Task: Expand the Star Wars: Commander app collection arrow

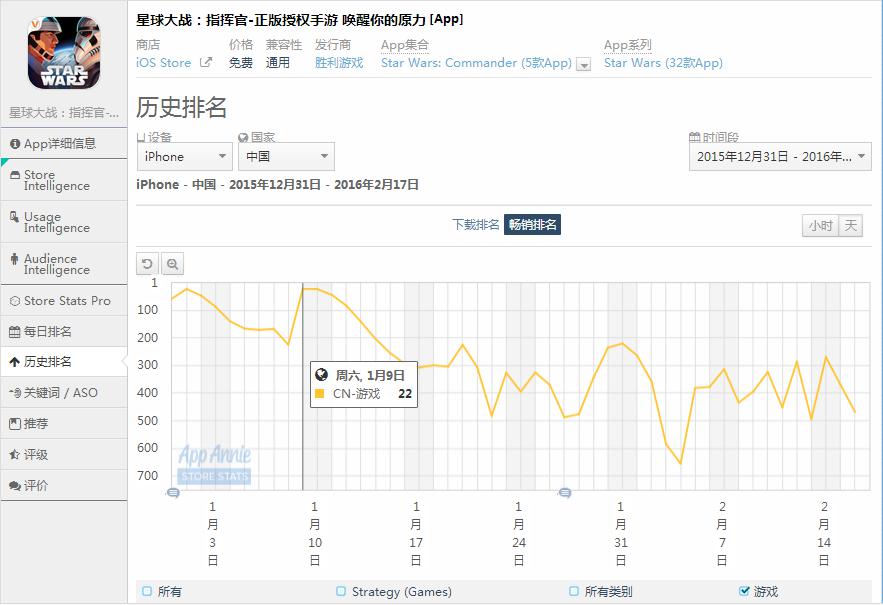Action: [585, 64]
